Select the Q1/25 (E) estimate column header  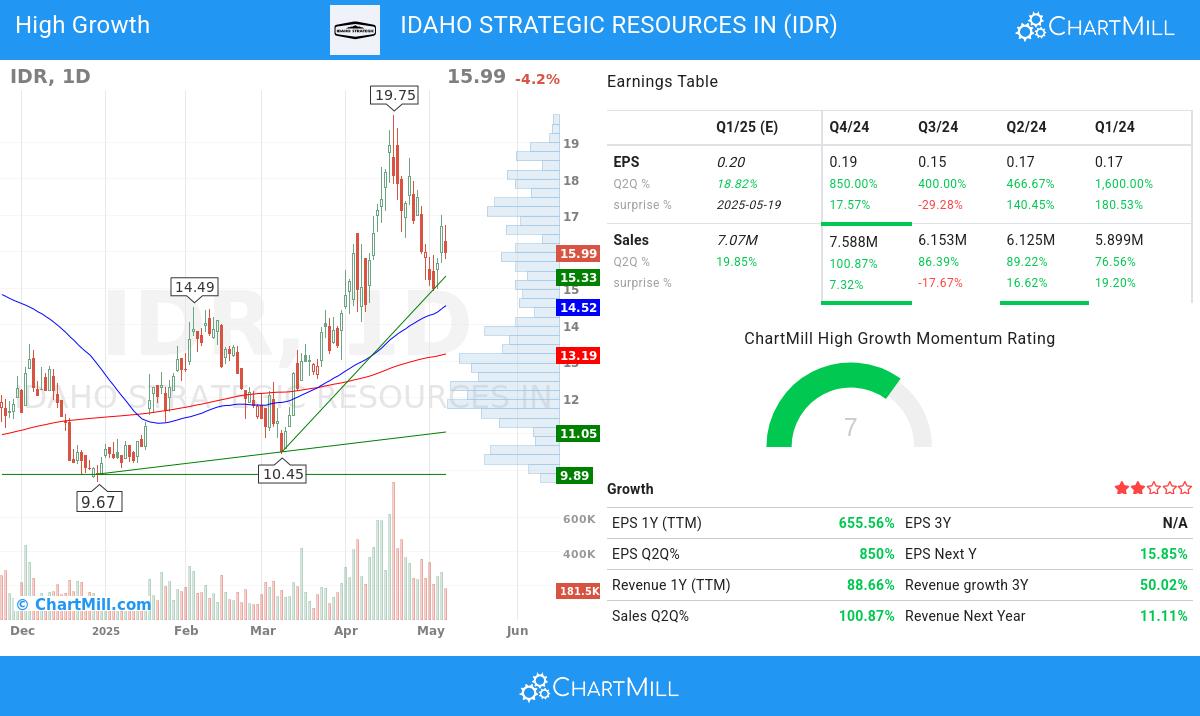point(746,127)
